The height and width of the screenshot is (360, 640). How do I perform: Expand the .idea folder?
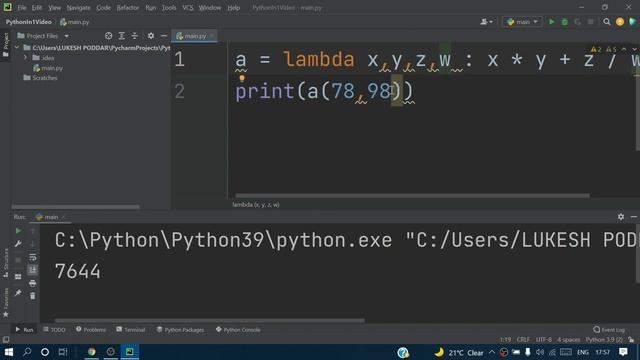[x=25, y=58]
